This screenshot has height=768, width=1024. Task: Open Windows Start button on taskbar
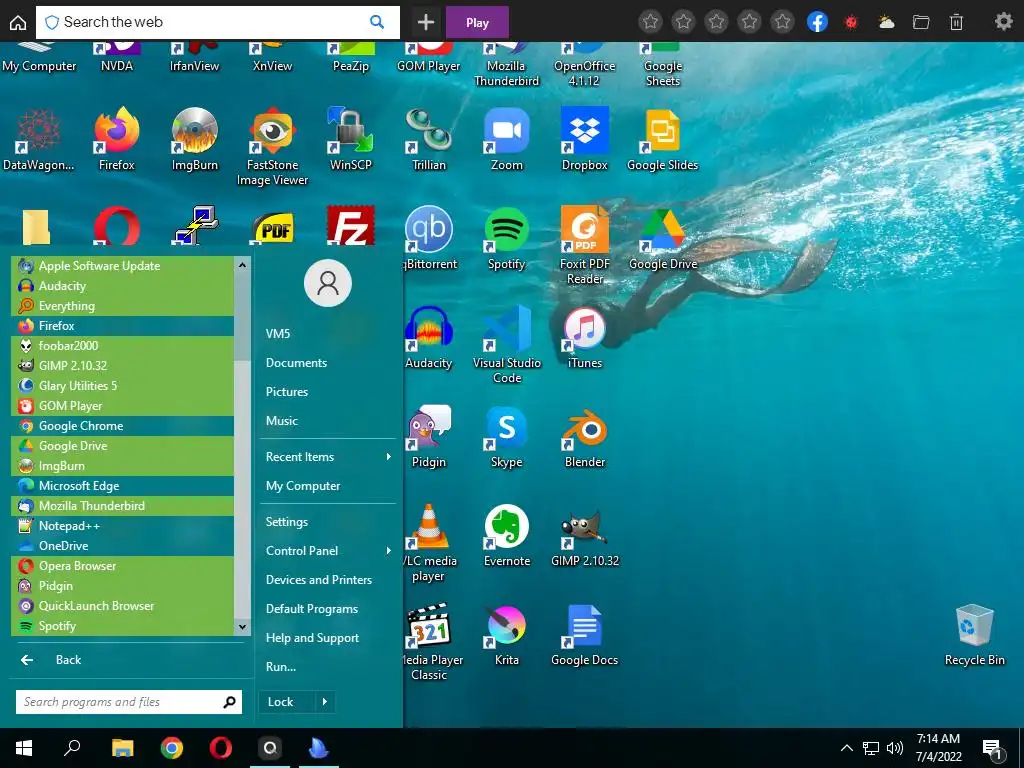point(24,748)
